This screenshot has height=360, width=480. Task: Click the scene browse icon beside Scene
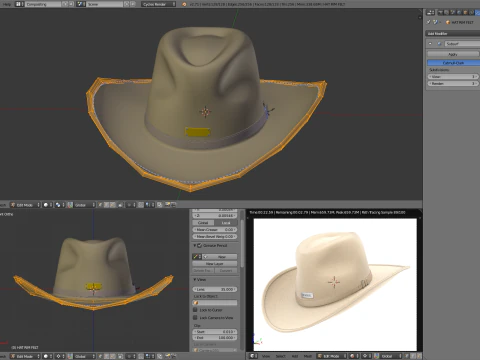tap(81, 4)
